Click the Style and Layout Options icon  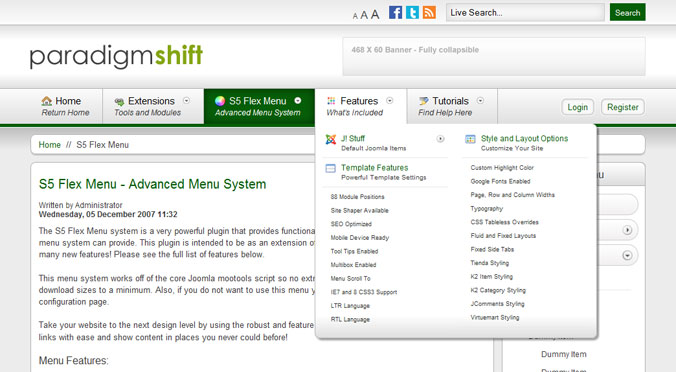(x=470, y=139)
